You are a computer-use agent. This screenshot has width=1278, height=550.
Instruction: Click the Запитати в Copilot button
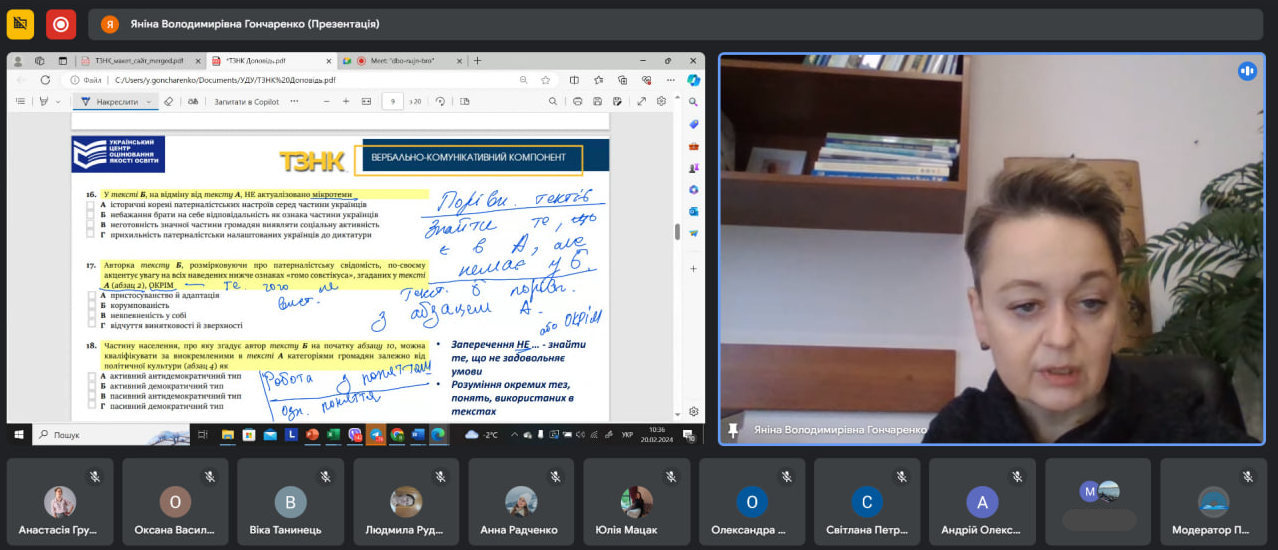click(246, 101)
